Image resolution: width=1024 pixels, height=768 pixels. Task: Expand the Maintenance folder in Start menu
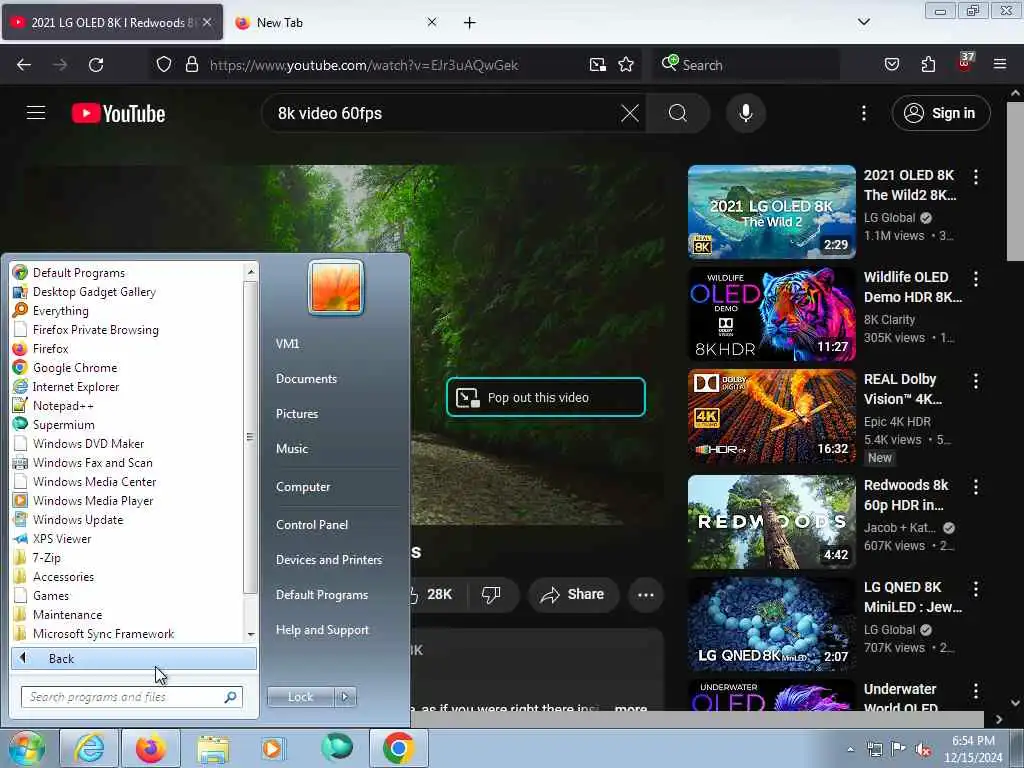coord(128,615)
